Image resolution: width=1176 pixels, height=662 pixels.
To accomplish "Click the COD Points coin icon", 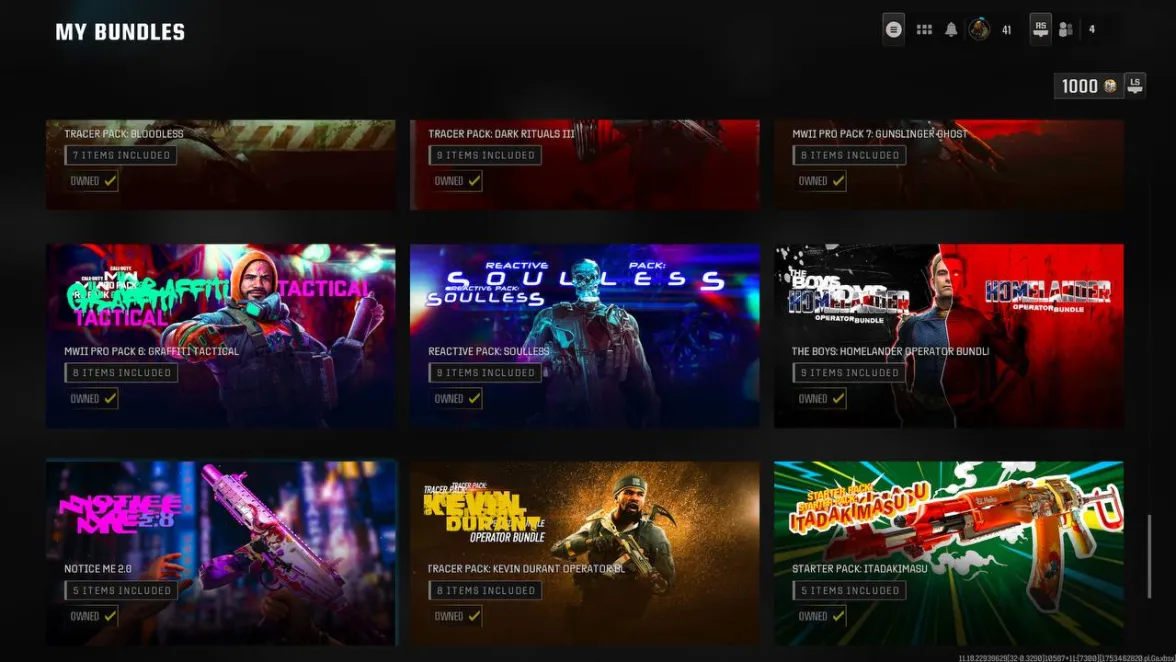I will 1110,86.
